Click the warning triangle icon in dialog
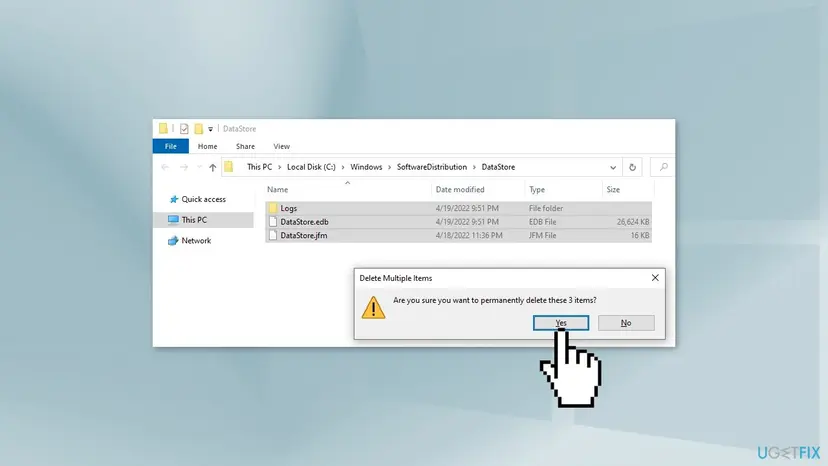Image resolution: width=828 pixels, height=466 pixels. (373, 307)
